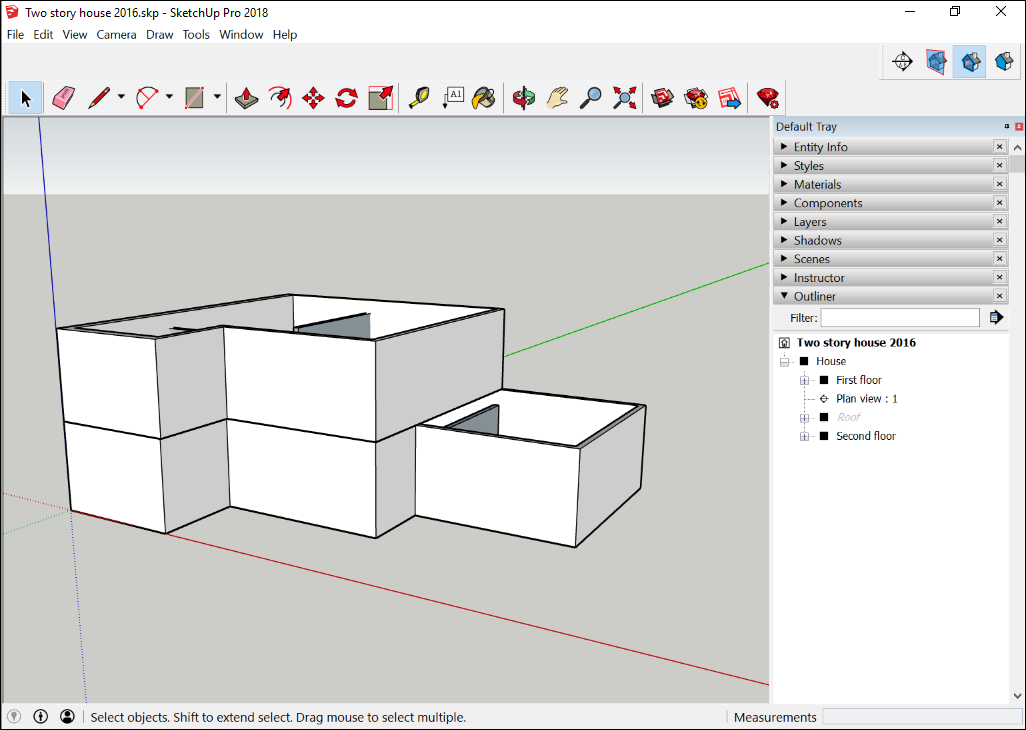Close the Layers panel
This screenshot has width=1026, height=730.
point(999,222)
